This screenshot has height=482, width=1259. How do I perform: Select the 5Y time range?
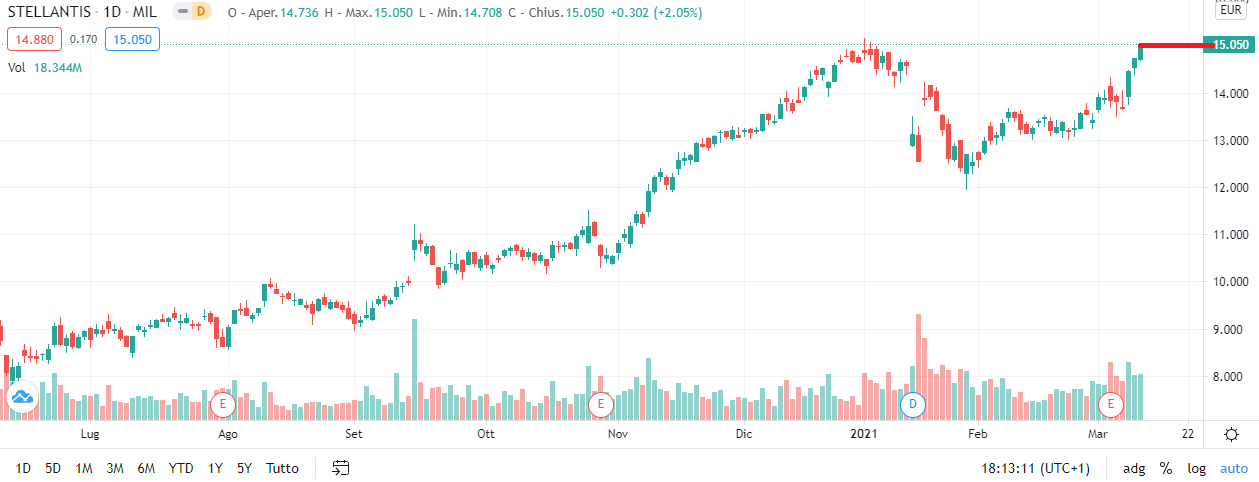click(244, 468)
